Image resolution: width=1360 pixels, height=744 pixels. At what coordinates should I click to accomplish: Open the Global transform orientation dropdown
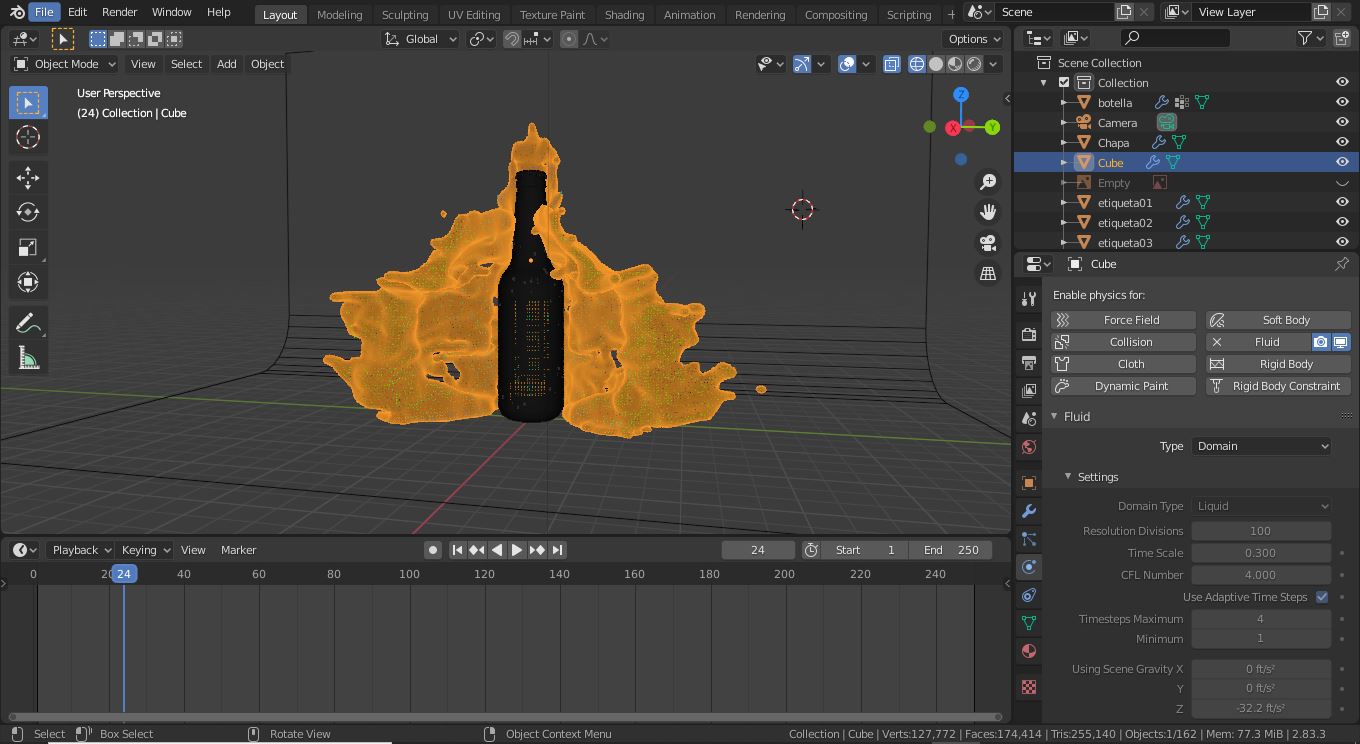point(421,39)
